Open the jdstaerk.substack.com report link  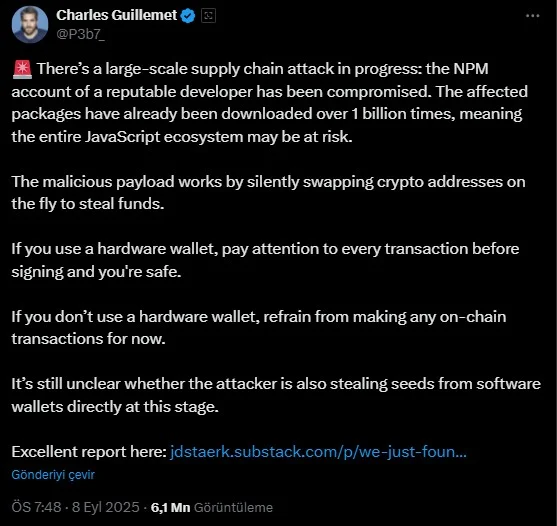pos(318,452)
